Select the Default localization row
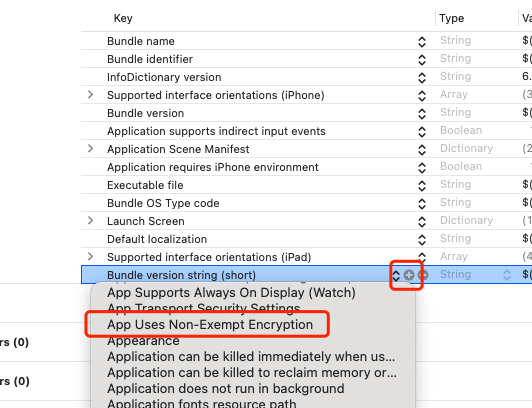532x408 pixels. pos(306,239)
